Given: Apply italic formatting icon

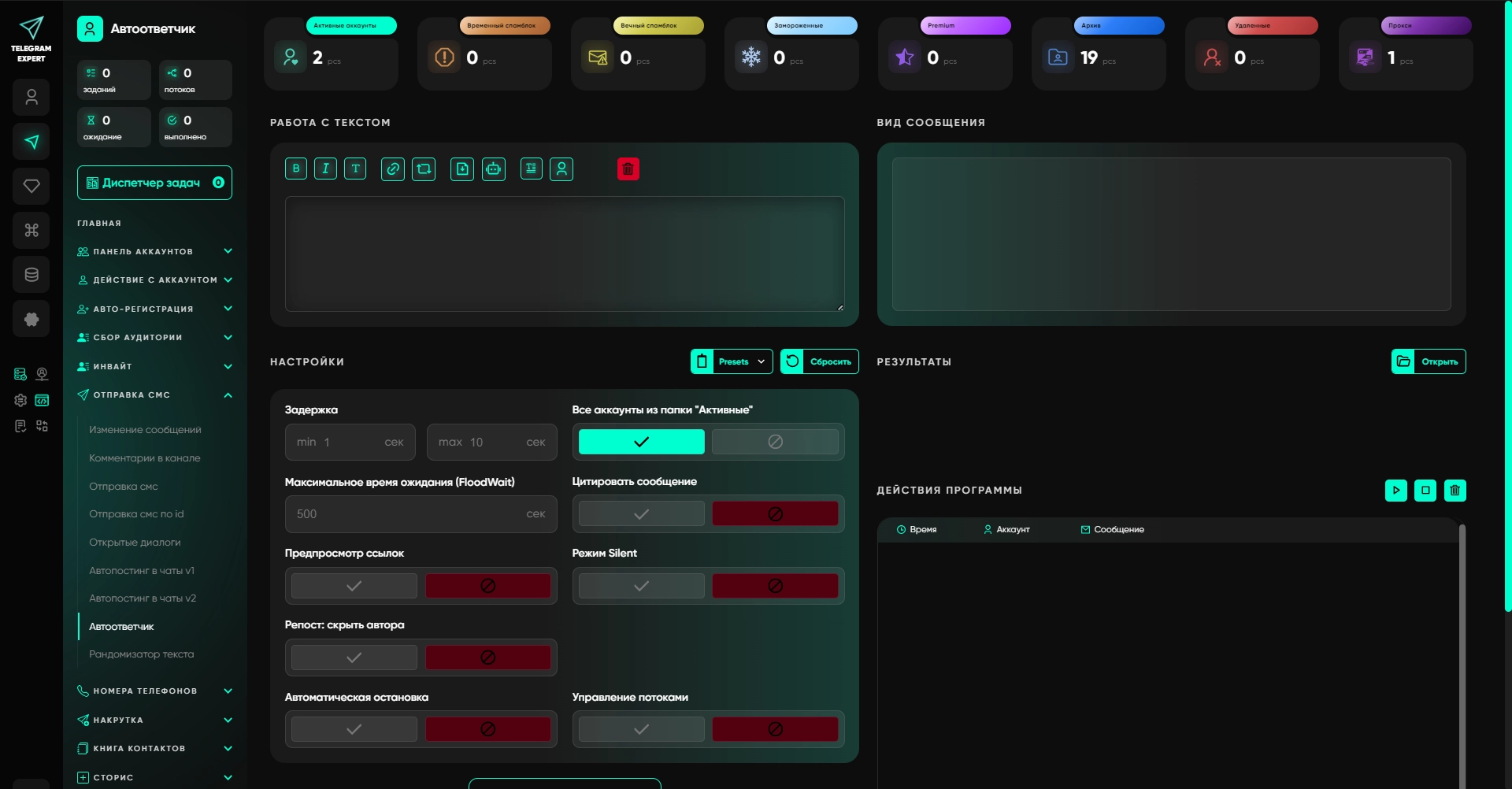Looking at the screenshot, I should [x=325, y=169].
